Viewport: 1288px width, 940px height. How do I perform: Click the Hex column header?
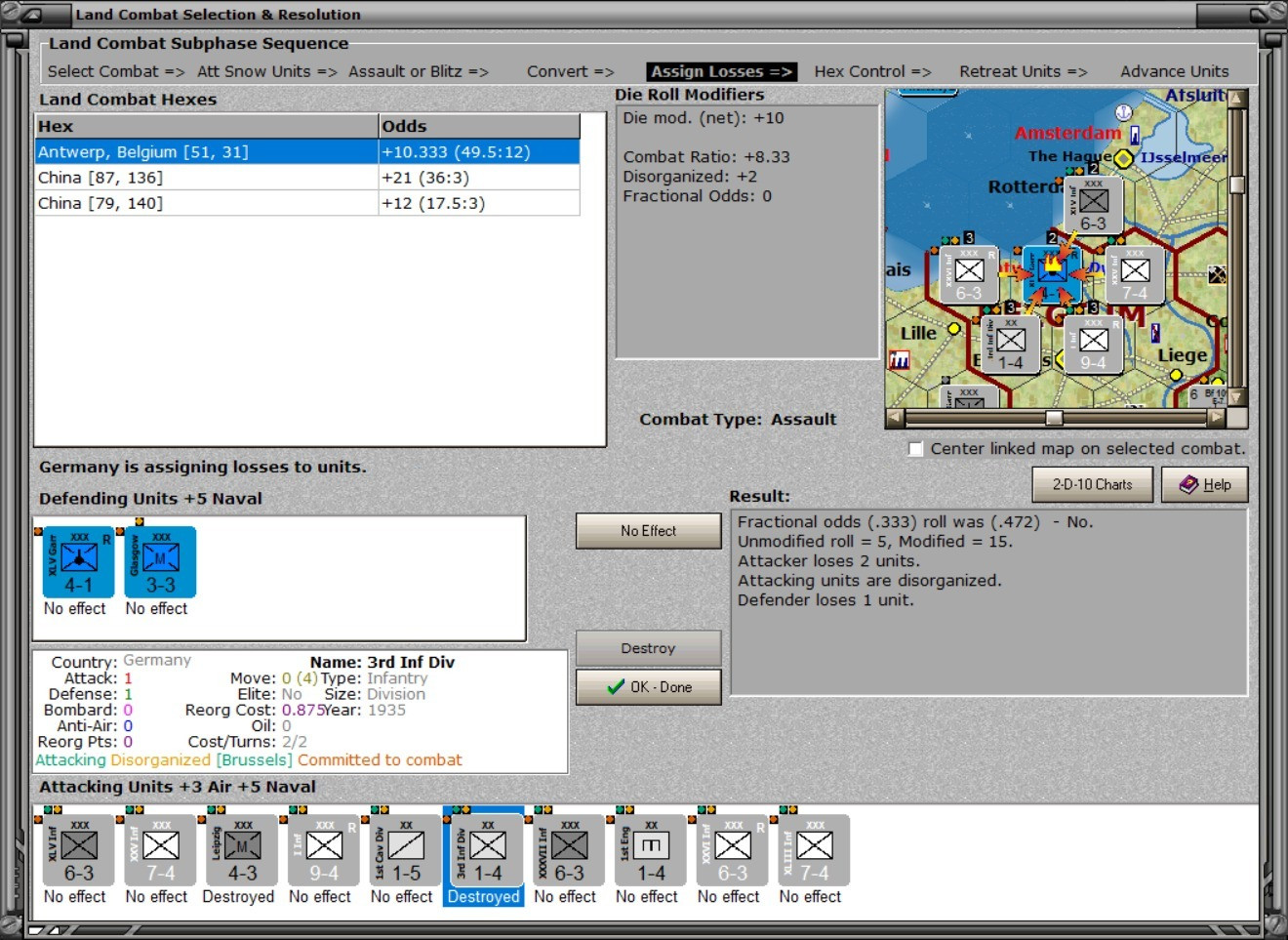pyautogui.click(x=207, y=126)
